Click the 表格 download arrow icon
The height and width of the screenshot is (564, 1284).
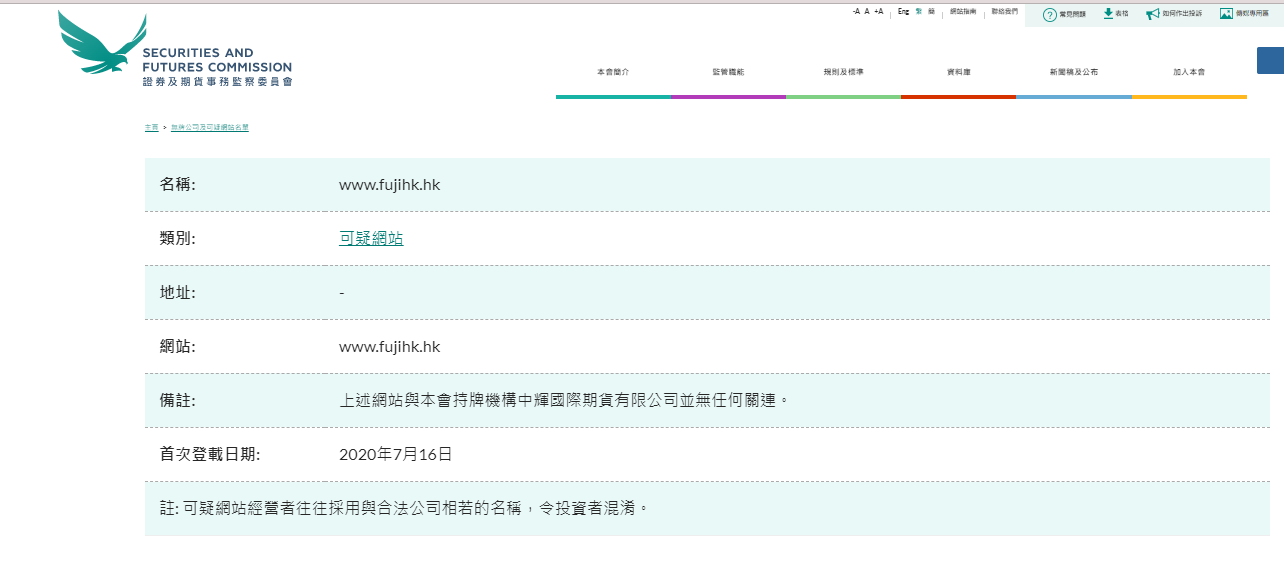coord(1108,13)
